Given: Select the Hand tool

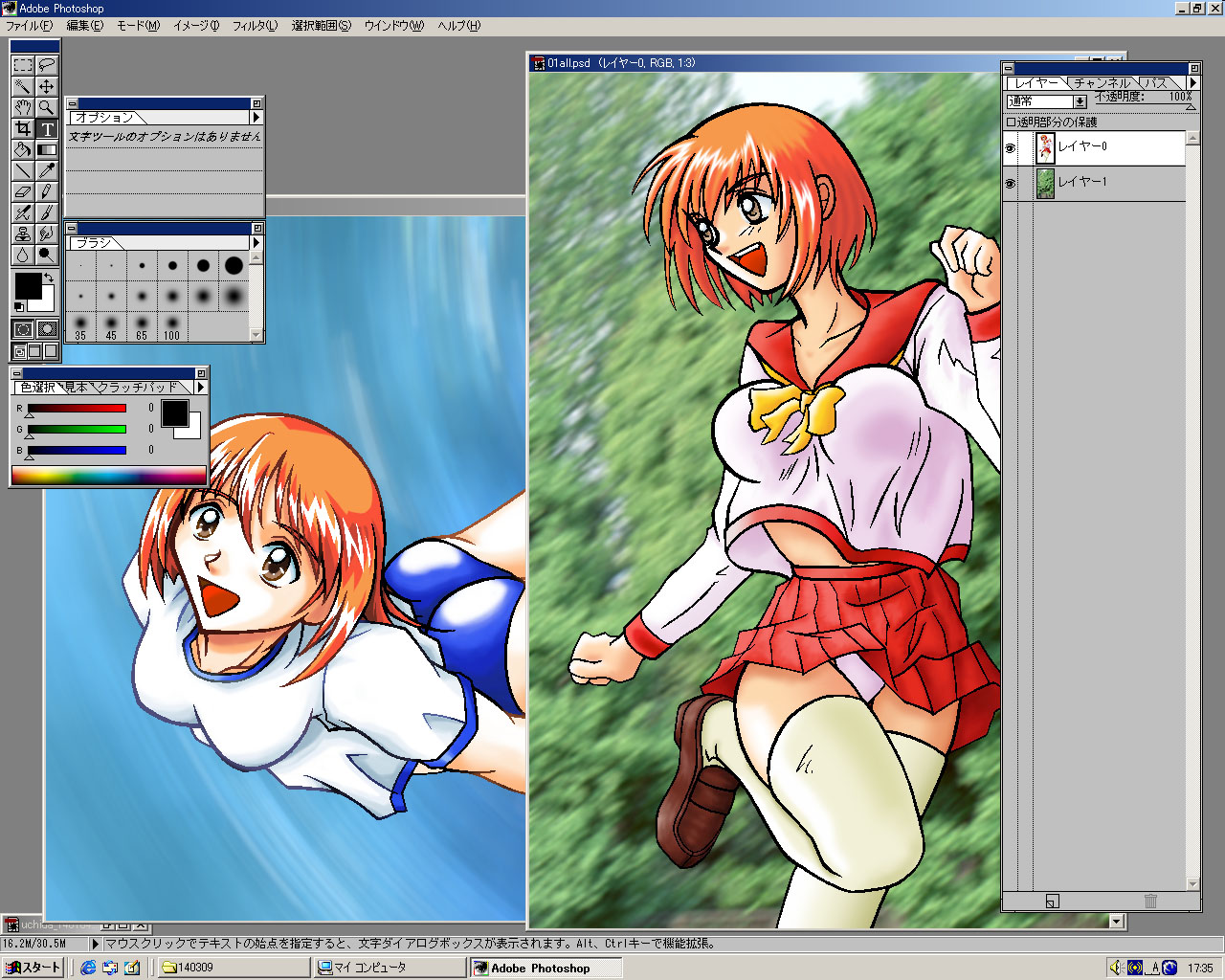Looking at the screenshot, I should tap(23, 107).
